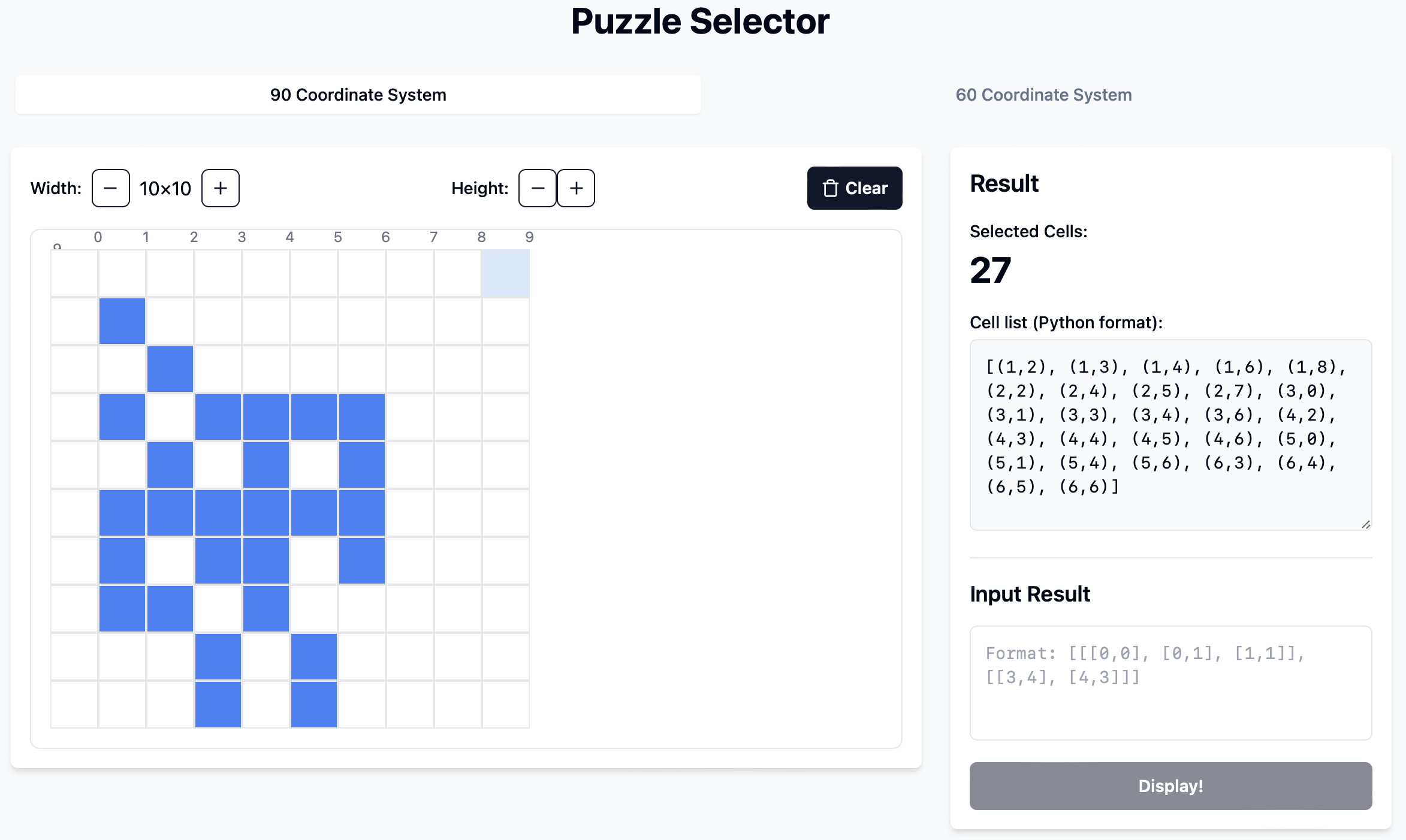
Task: Deselect the blue cell in column 1, second row
Action: coord(122,321)
